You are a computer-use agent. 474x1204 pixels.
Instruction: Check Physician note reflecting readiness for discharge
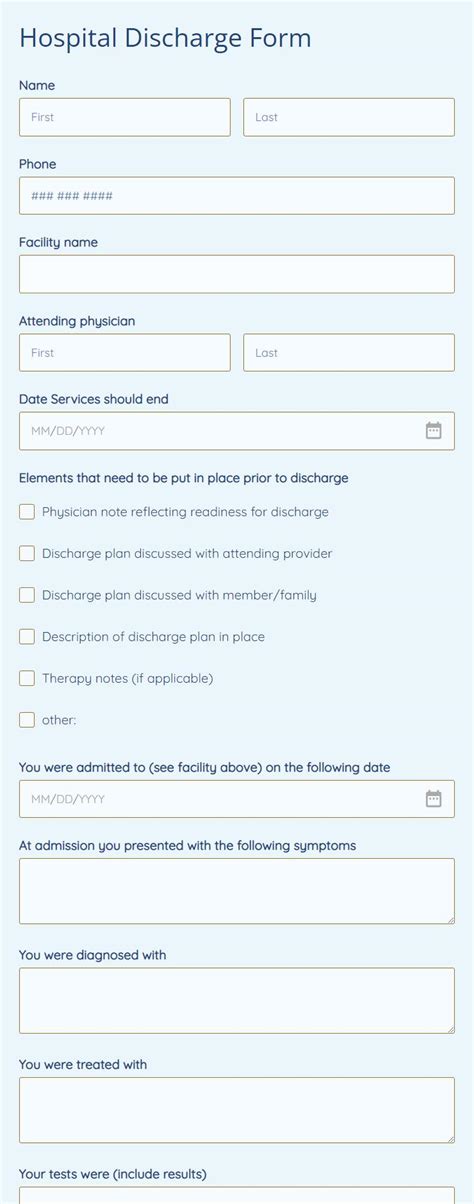click(27, 512)
